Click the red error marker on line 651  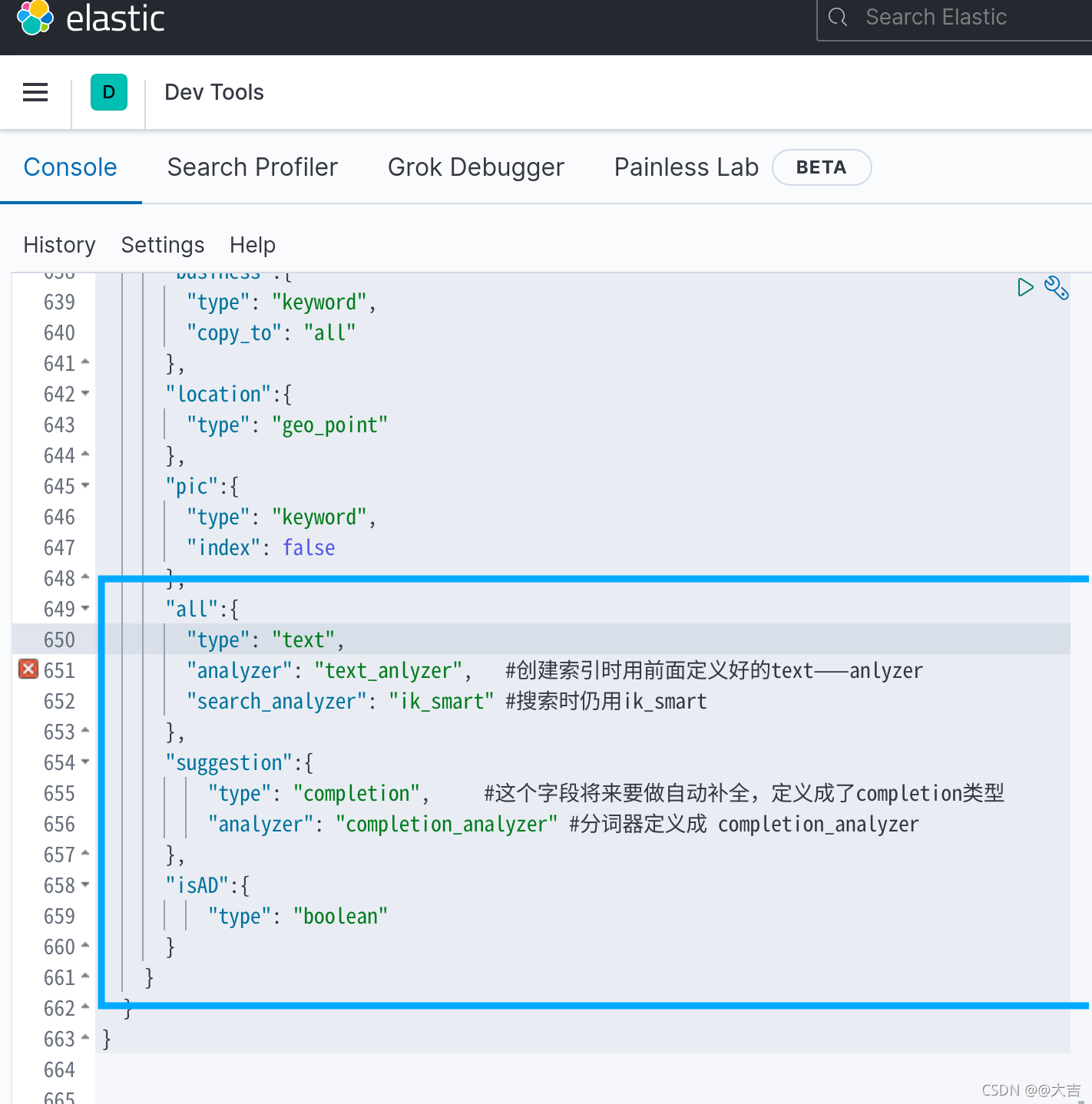pos(28,669)
